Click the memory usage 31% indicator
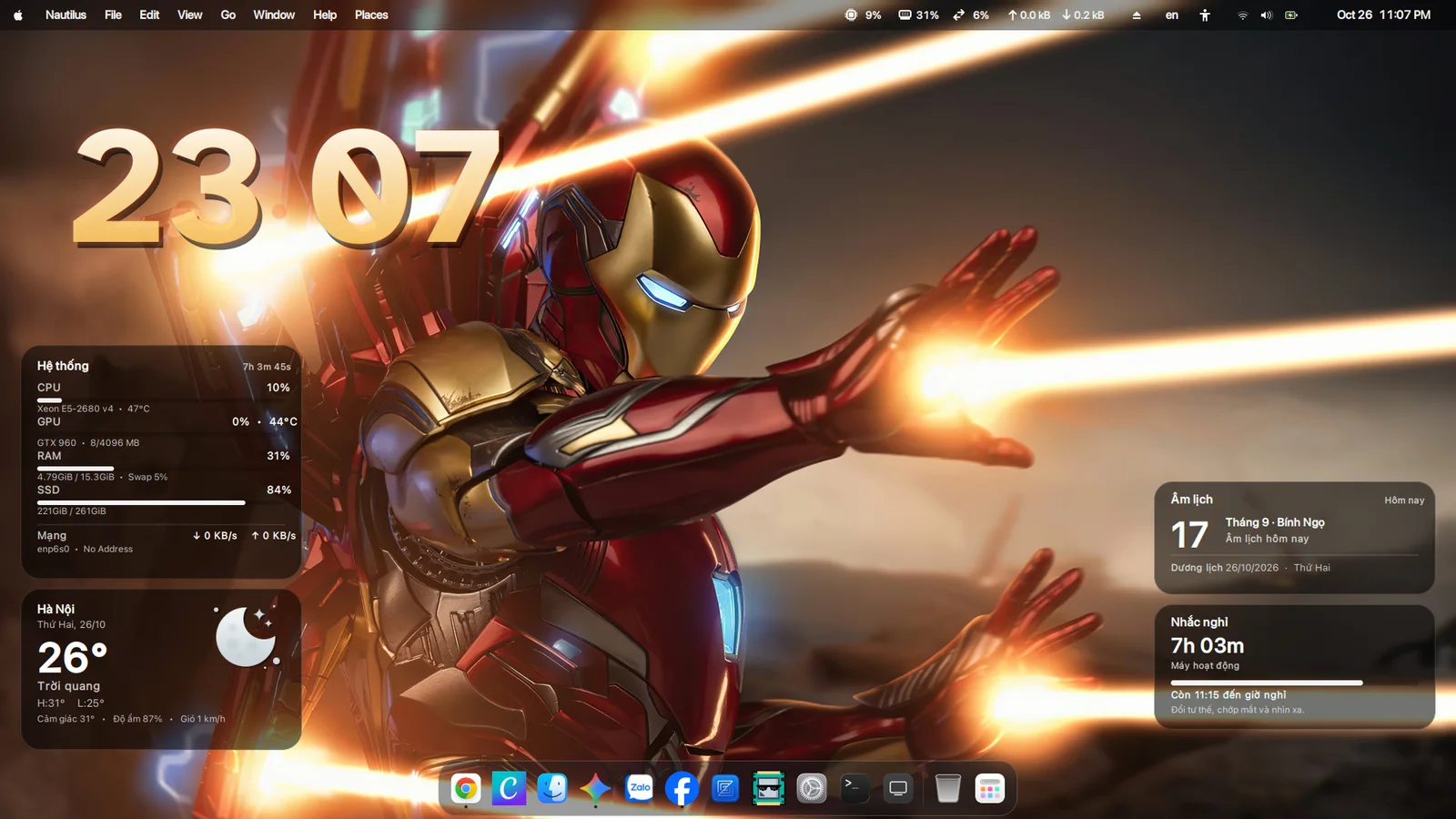The width and height of the screenshot is (1456, 819). pos(918,15)
